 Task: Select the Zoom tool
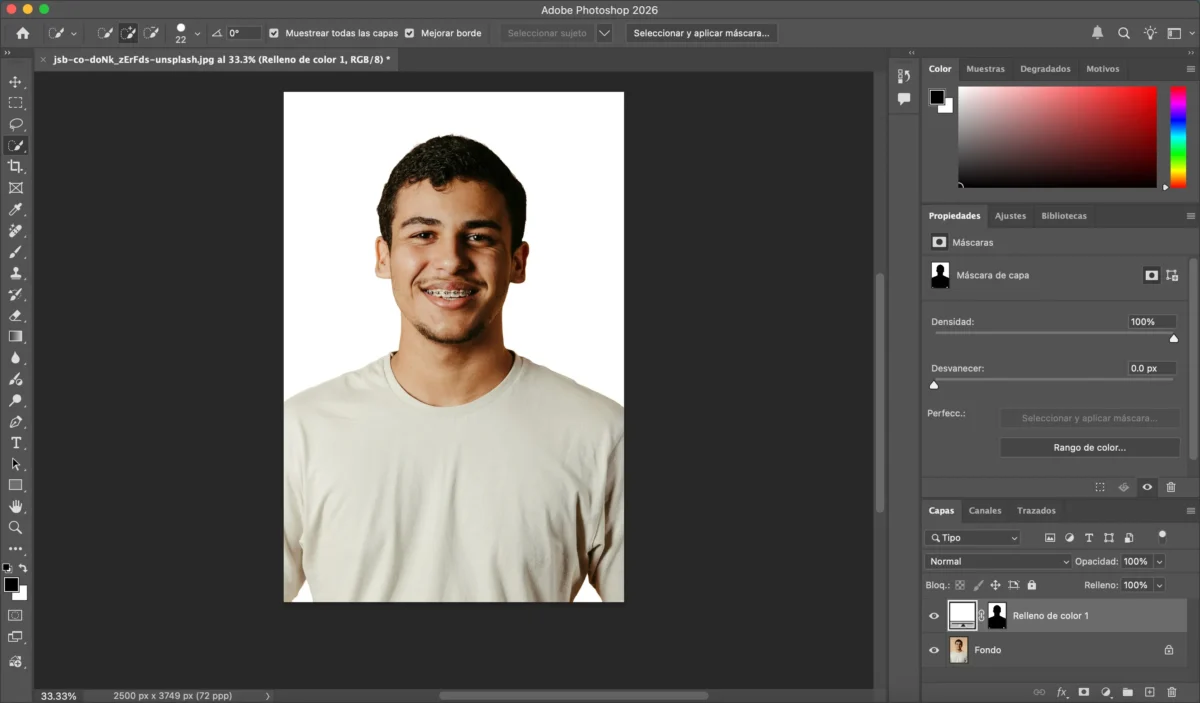point(16,527)
